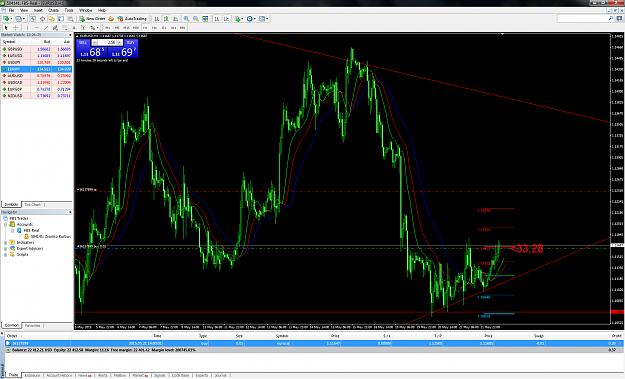Image resolution: width=625 pixels, height=379 pixels.
Task: Expand the Accounts node in Navigator
Action: 6,224
